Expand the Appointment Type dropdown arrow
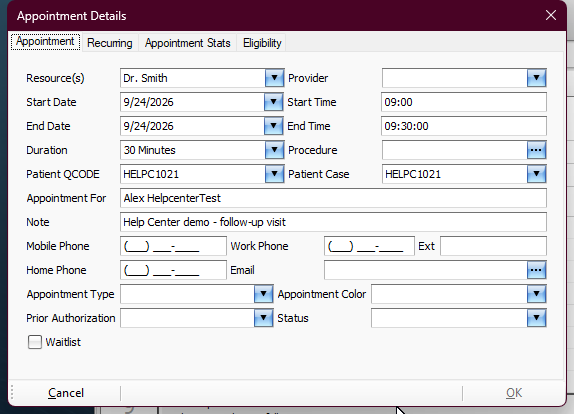 click(x=263, y=294)
